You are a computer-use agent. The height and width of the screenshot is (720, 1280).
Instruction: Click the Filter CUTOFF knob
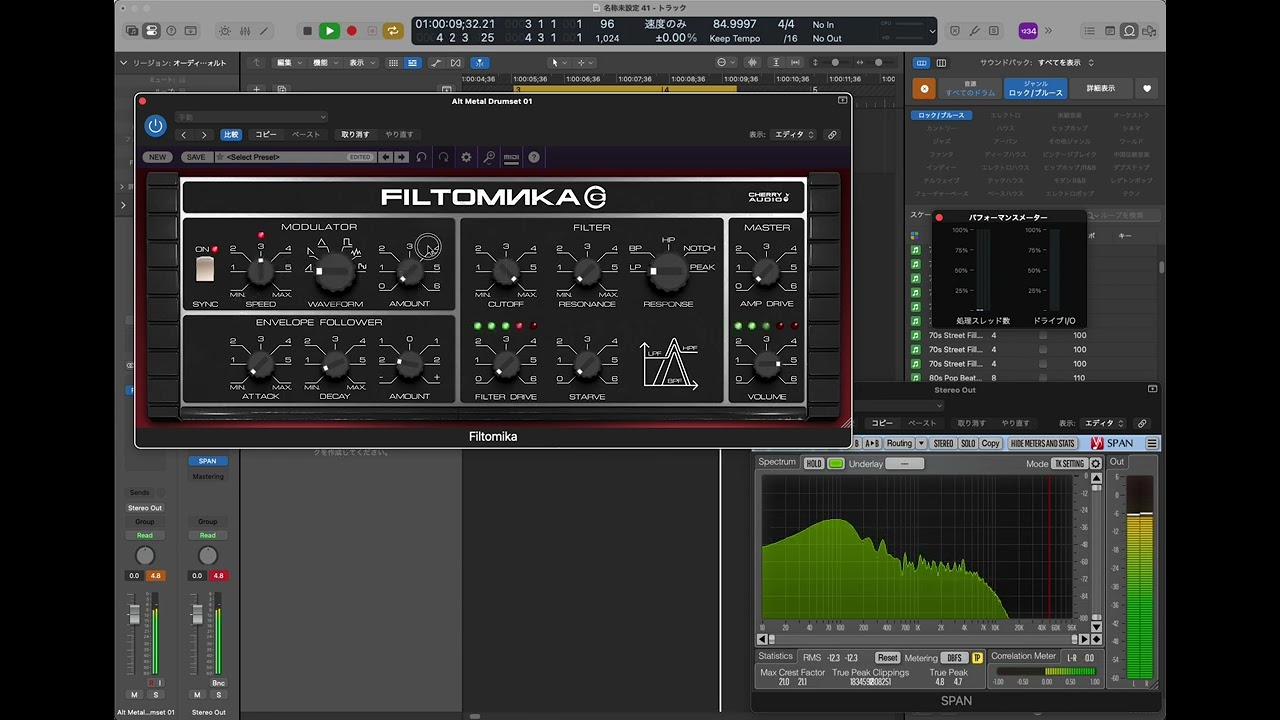coord(506,270)
